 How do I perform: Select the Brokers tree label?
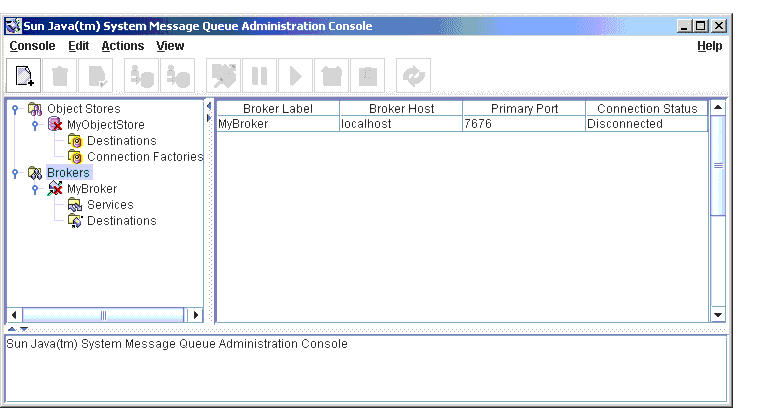pos(68,173)
